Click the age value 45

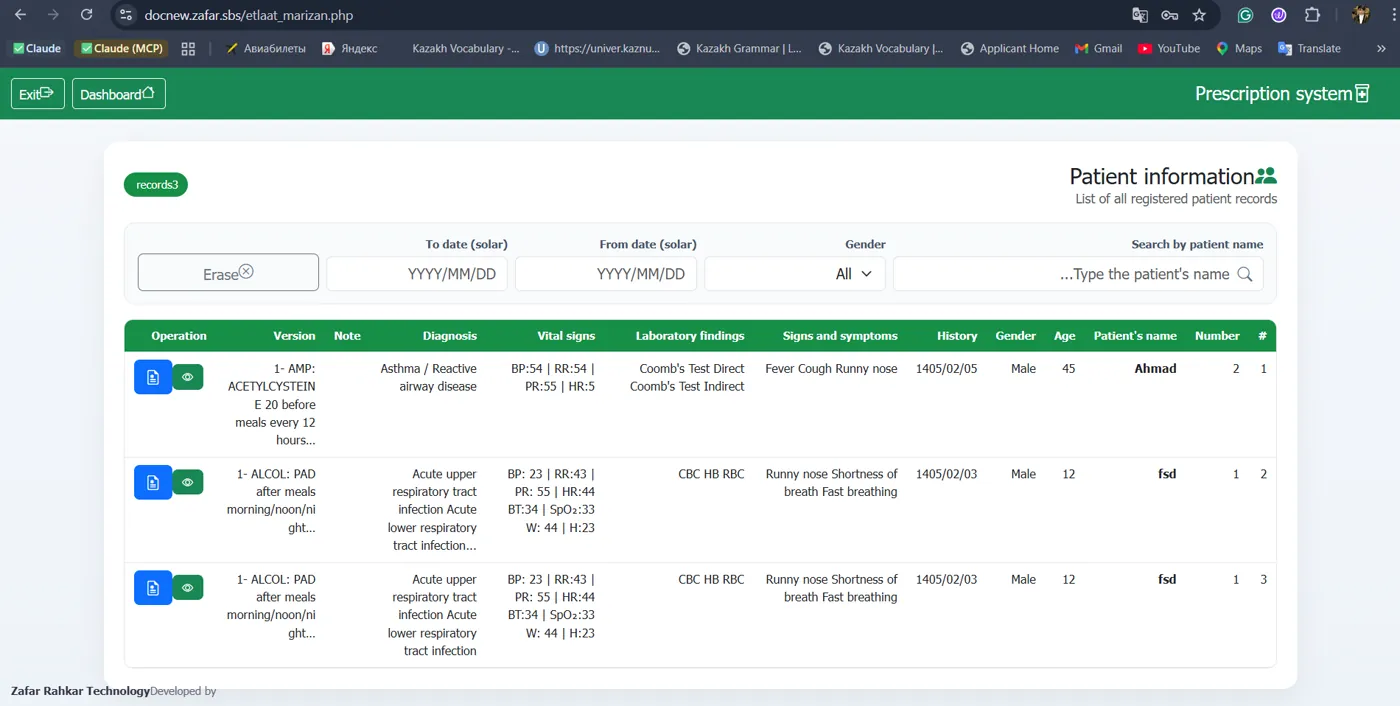click(x=1068, y=369)
